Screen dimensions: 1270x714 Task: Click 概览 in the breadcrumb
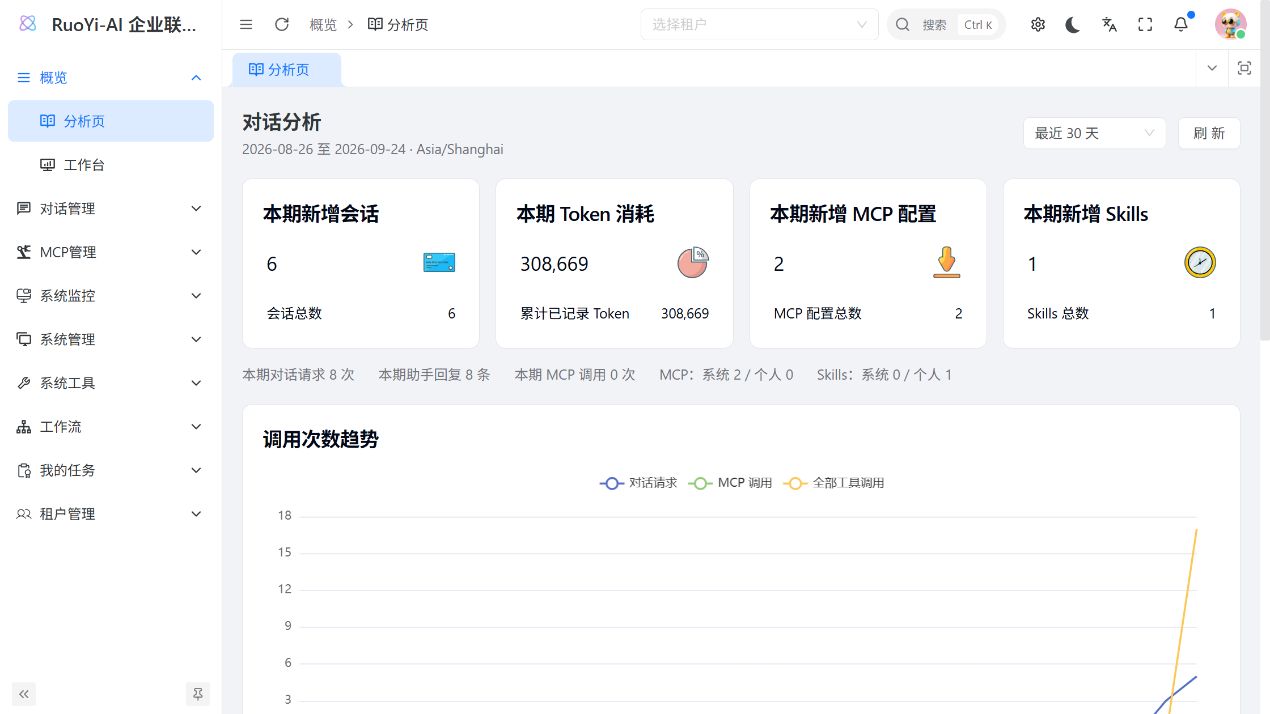[x=323, y=25]
